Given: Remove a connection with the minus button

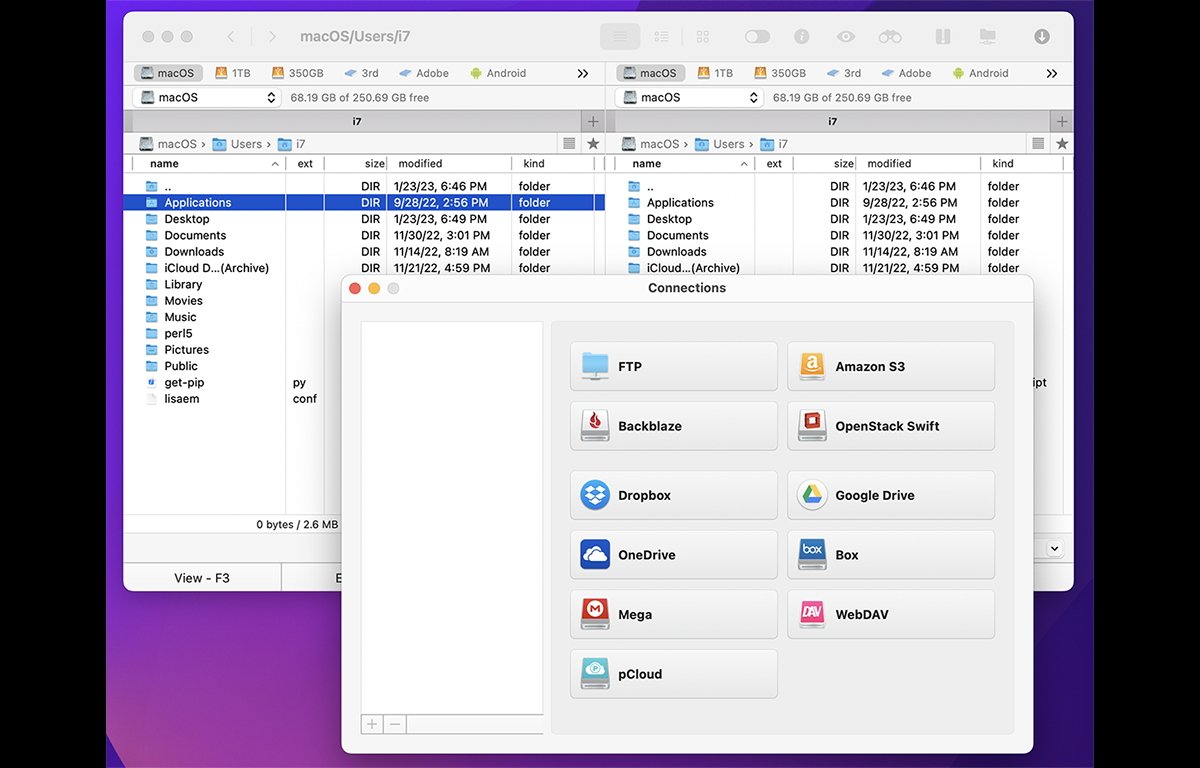Looking at the screenshot, I should (x=395, y=724).
